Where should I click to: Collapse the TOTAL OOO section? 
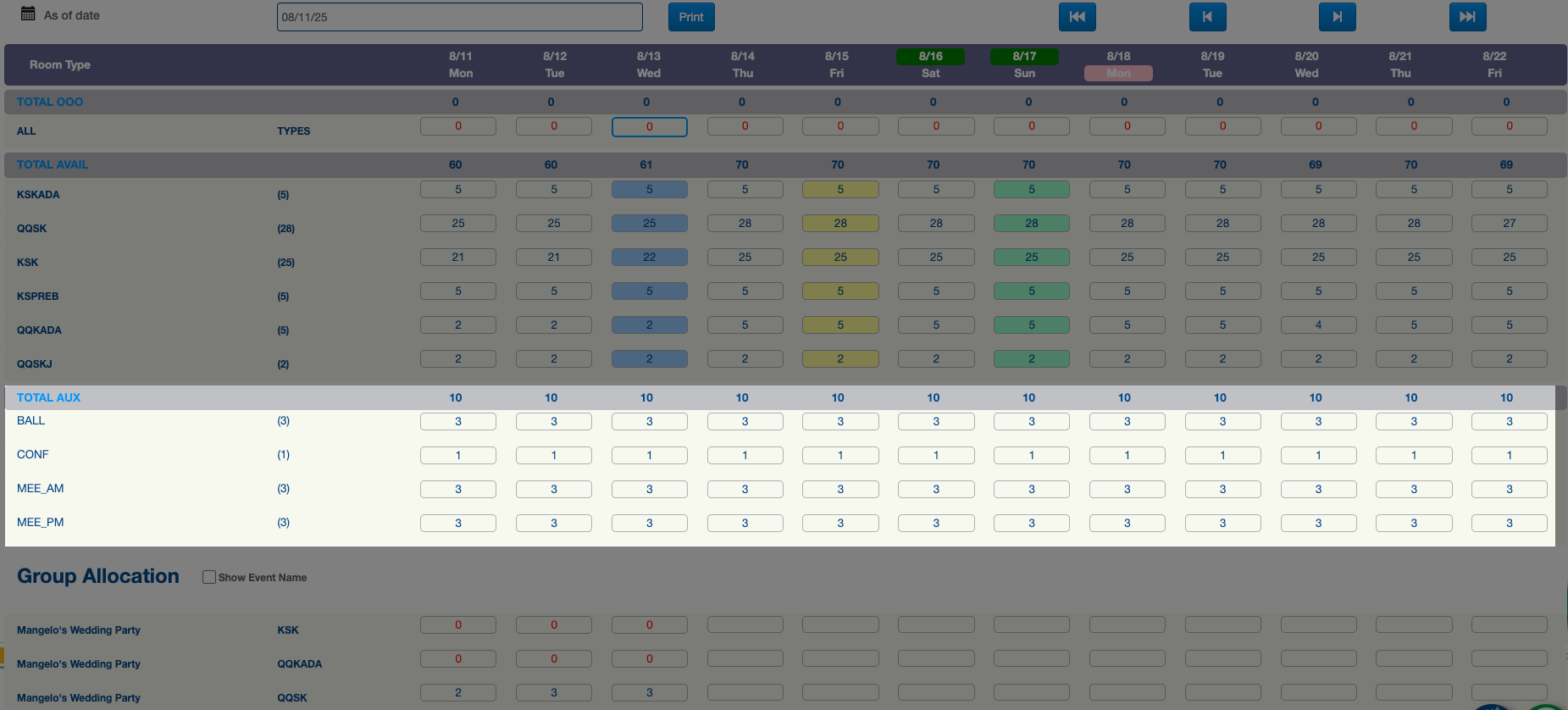coord(50,102)
